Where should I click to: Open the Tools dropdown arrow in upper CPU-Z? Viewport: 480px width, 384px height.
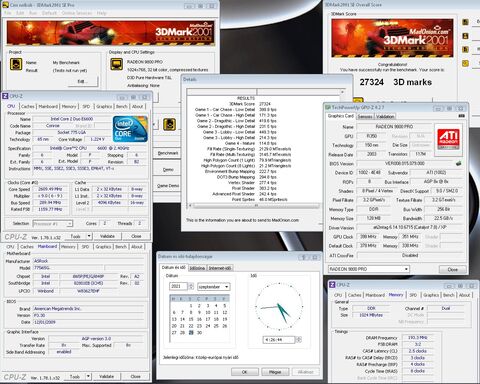pyautogui.click(x=89, y=236)
